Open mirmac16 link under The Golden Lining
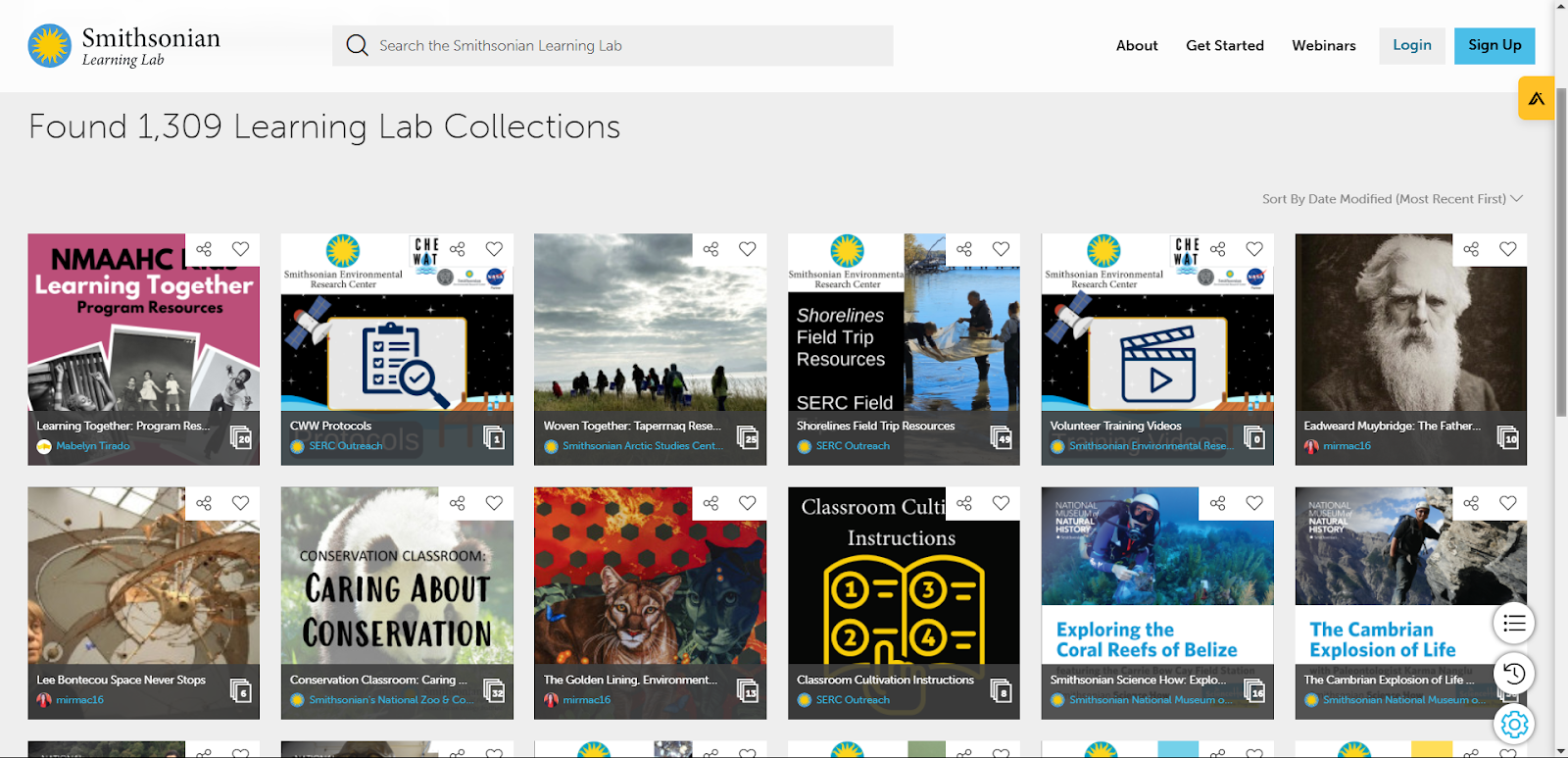 click(586, 700)
